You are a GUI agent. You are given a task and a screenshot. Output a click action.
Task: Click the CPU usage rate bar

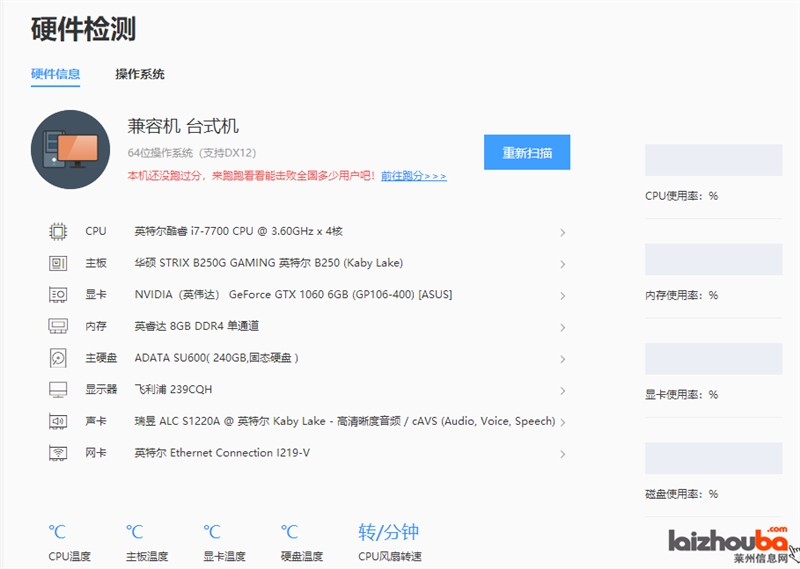coord(713,160)
